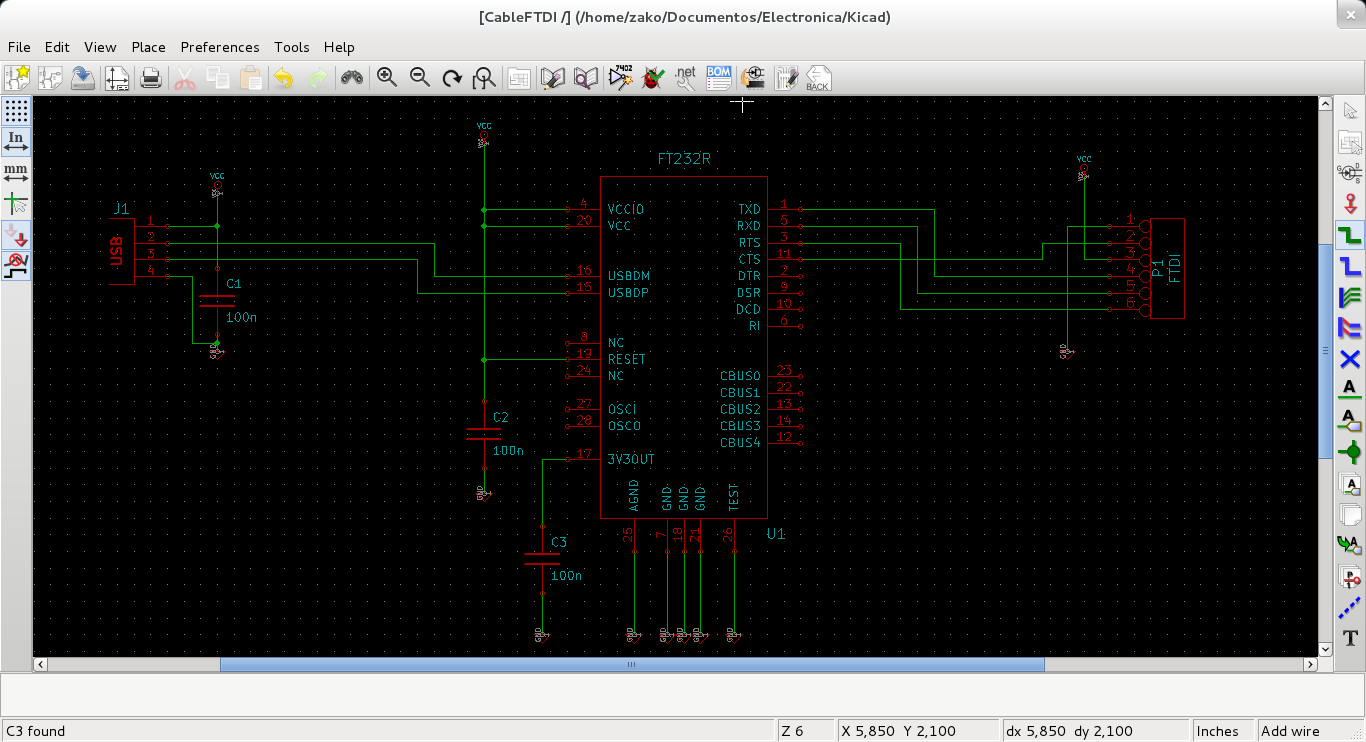
Task: Switch units to millimeters
Action: (x=14, y=170)
